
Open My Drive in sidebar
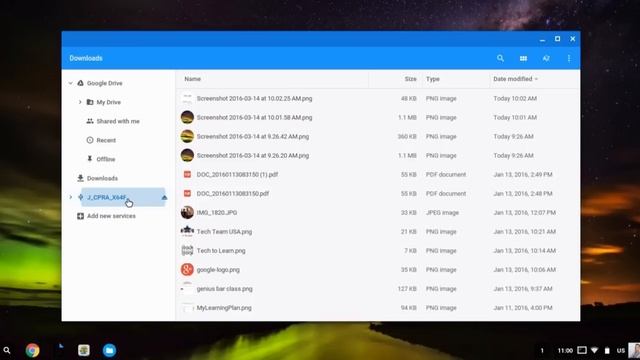pyautogui.click(x=109, y=102)
